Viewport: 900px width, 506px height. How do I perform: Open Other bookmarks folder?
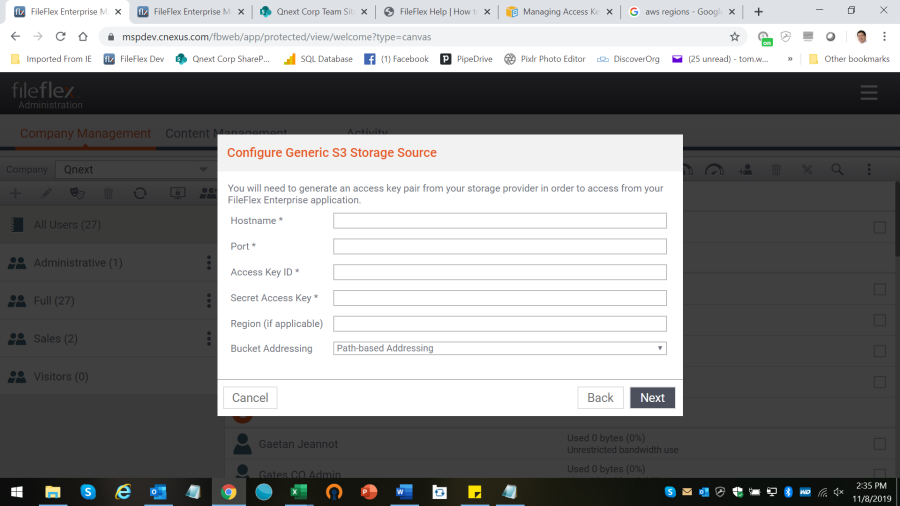click(849, 59)
